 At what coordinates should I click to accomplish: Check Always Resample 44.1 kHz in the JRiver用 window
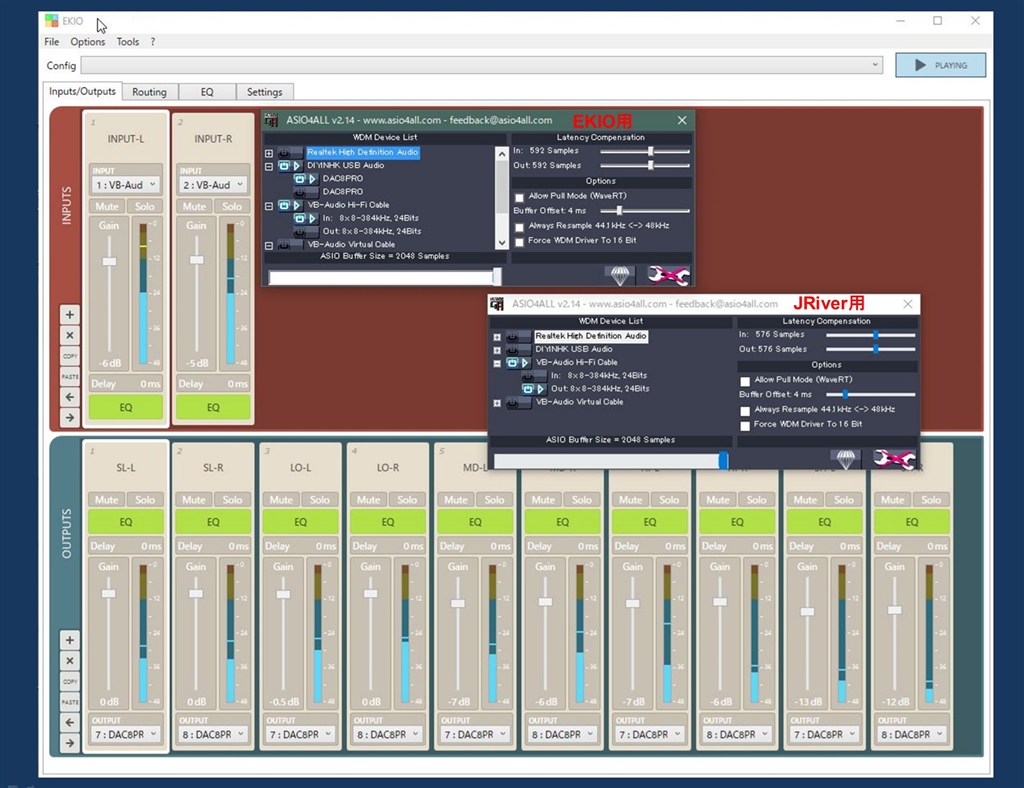(x=745, y=411)
